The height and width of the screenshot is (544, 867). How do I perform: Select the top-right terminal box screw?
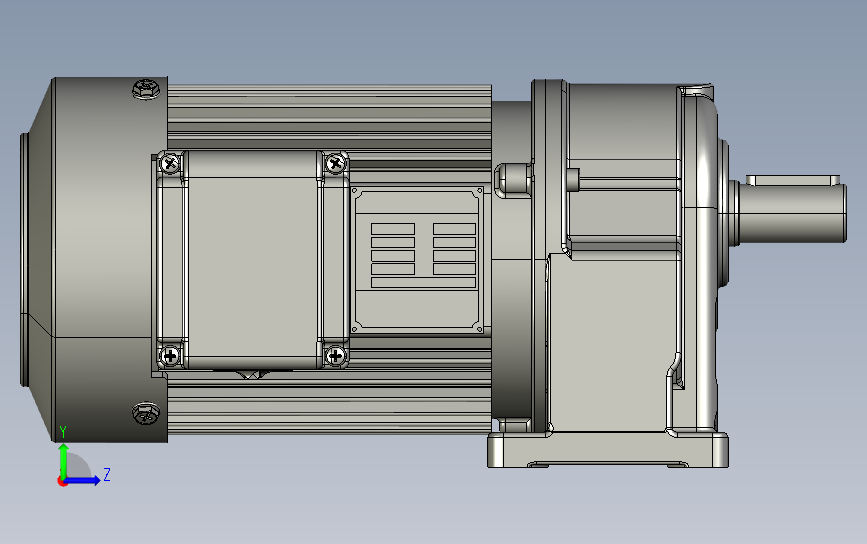[x=335, y=163]
